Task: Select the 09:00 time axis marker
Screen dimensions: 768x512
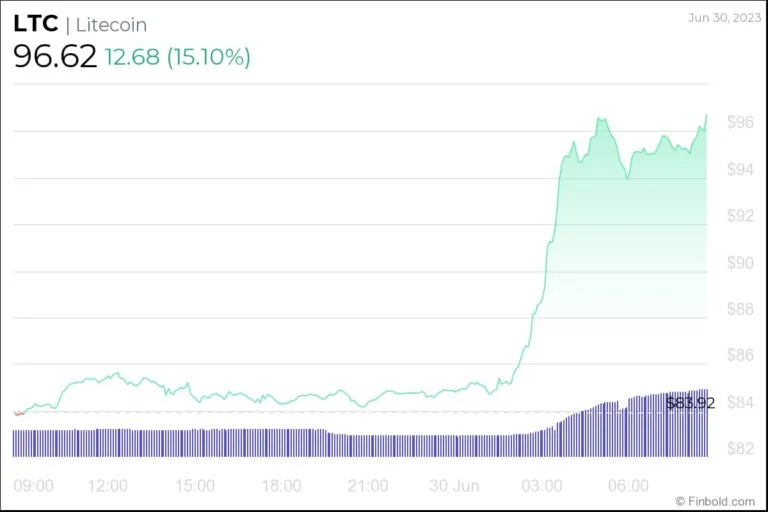Action: (x=34, y=486)
